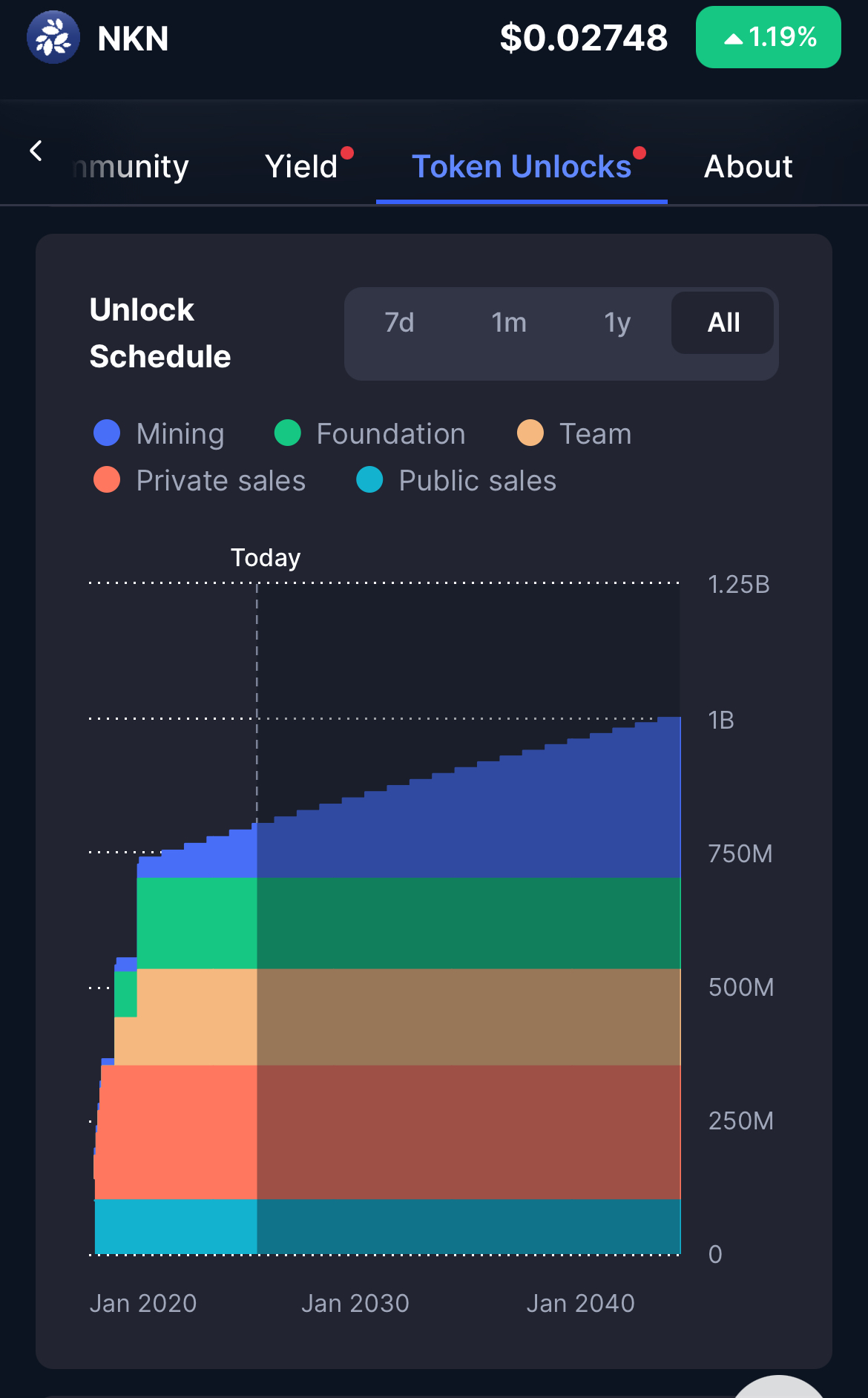Tap the Today marker on the chart
Screen dimensions: 868x1398
pos(266,557)
